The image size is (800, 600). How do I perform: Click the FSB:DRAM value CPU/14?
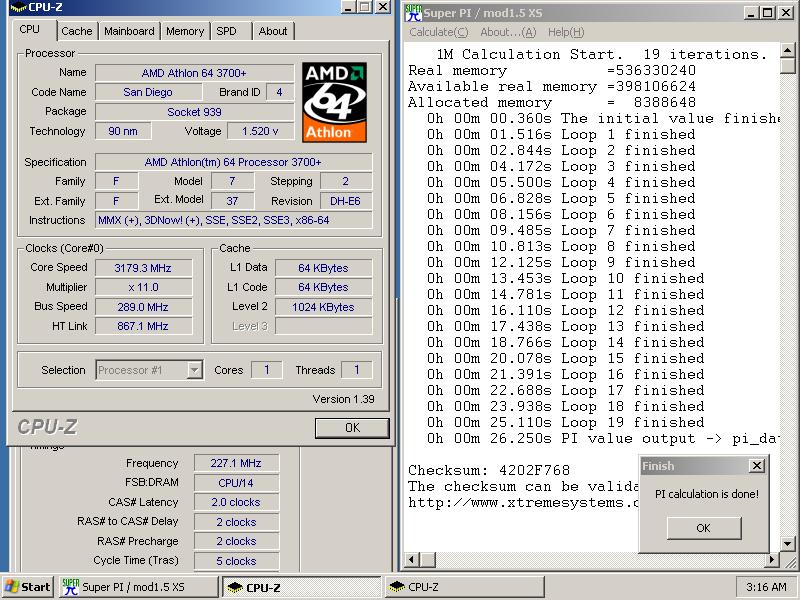(x=236, y=483)
